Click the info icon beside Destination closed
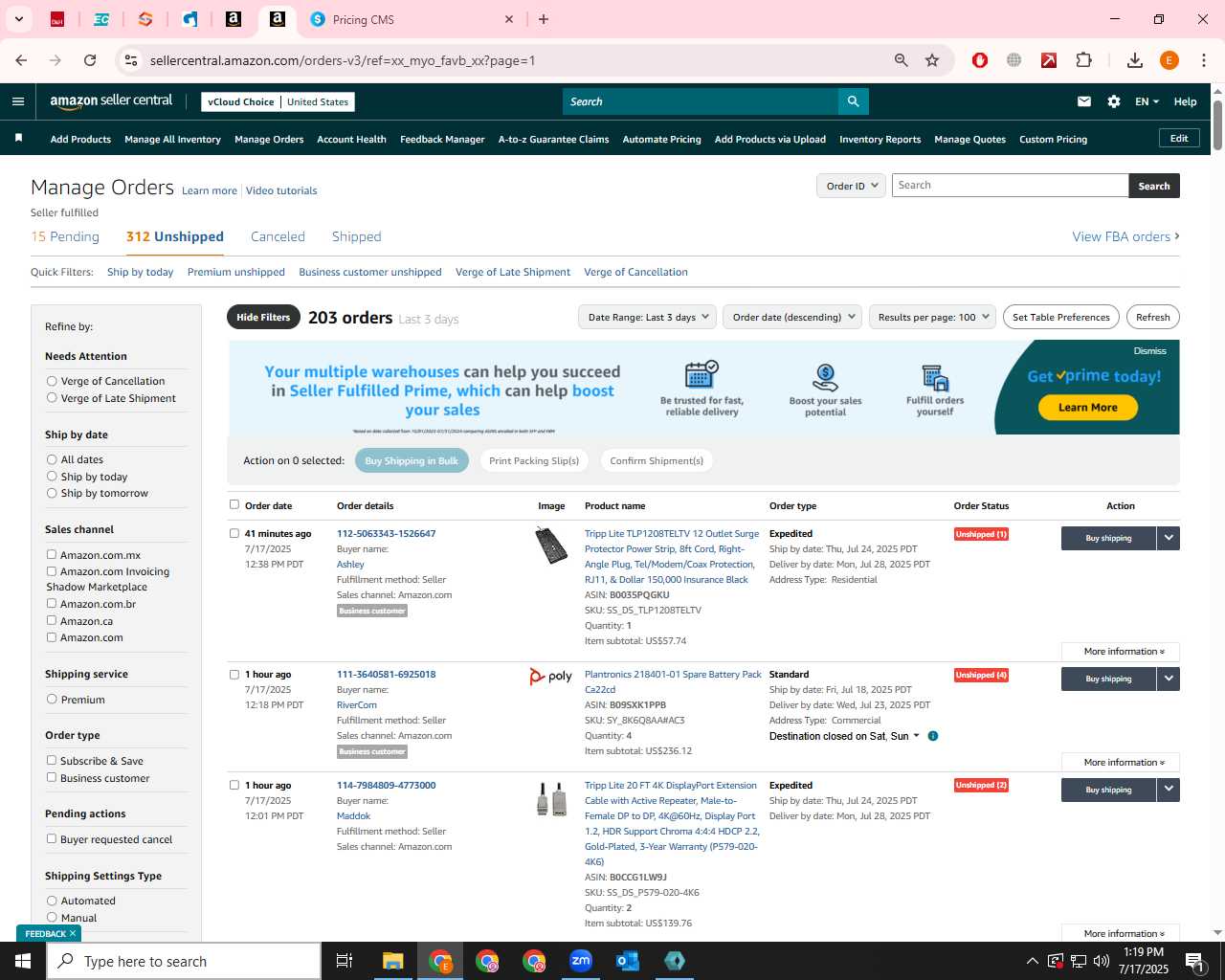 point(933,736)
